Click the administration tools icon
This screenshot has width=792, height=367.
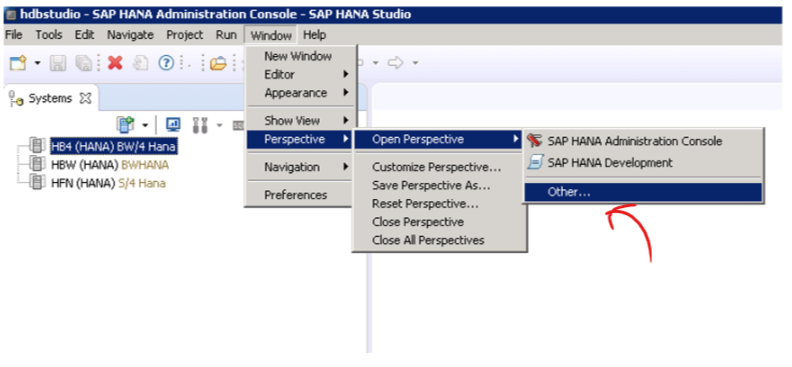click(200, 125)
